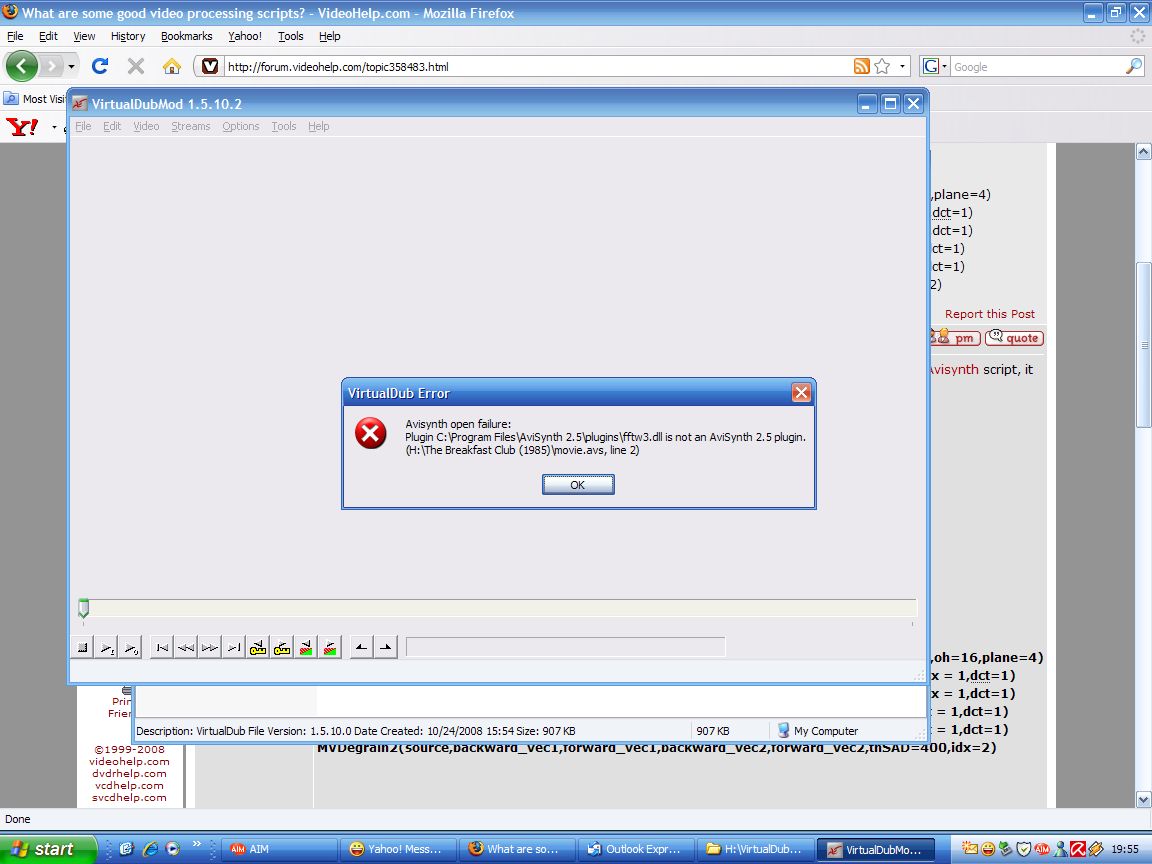This screenshot has width=1152, height=864.
Task: Click the search magnifier icon in Firefox
Action: (x=1134, y=66)
